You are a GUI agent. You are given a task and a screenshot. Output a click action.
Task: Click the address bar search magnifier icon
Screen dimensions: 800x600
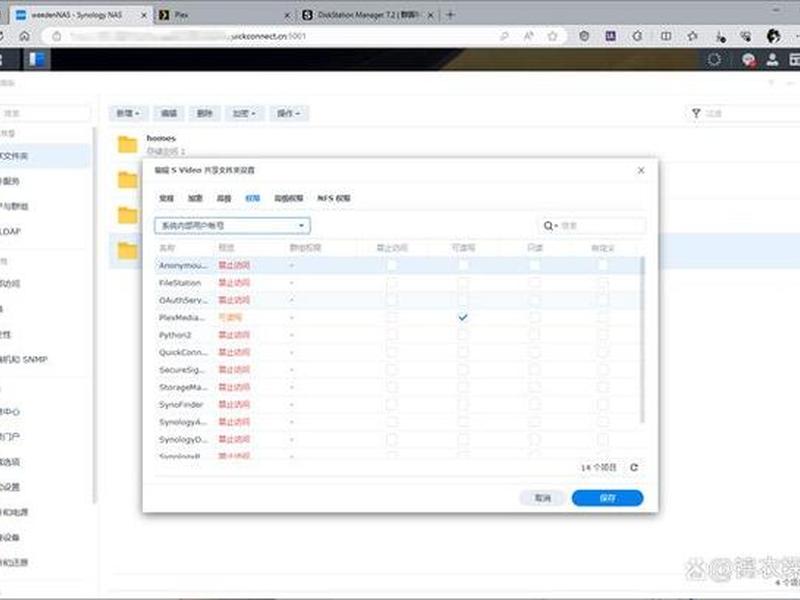click(x=505, y=36)
